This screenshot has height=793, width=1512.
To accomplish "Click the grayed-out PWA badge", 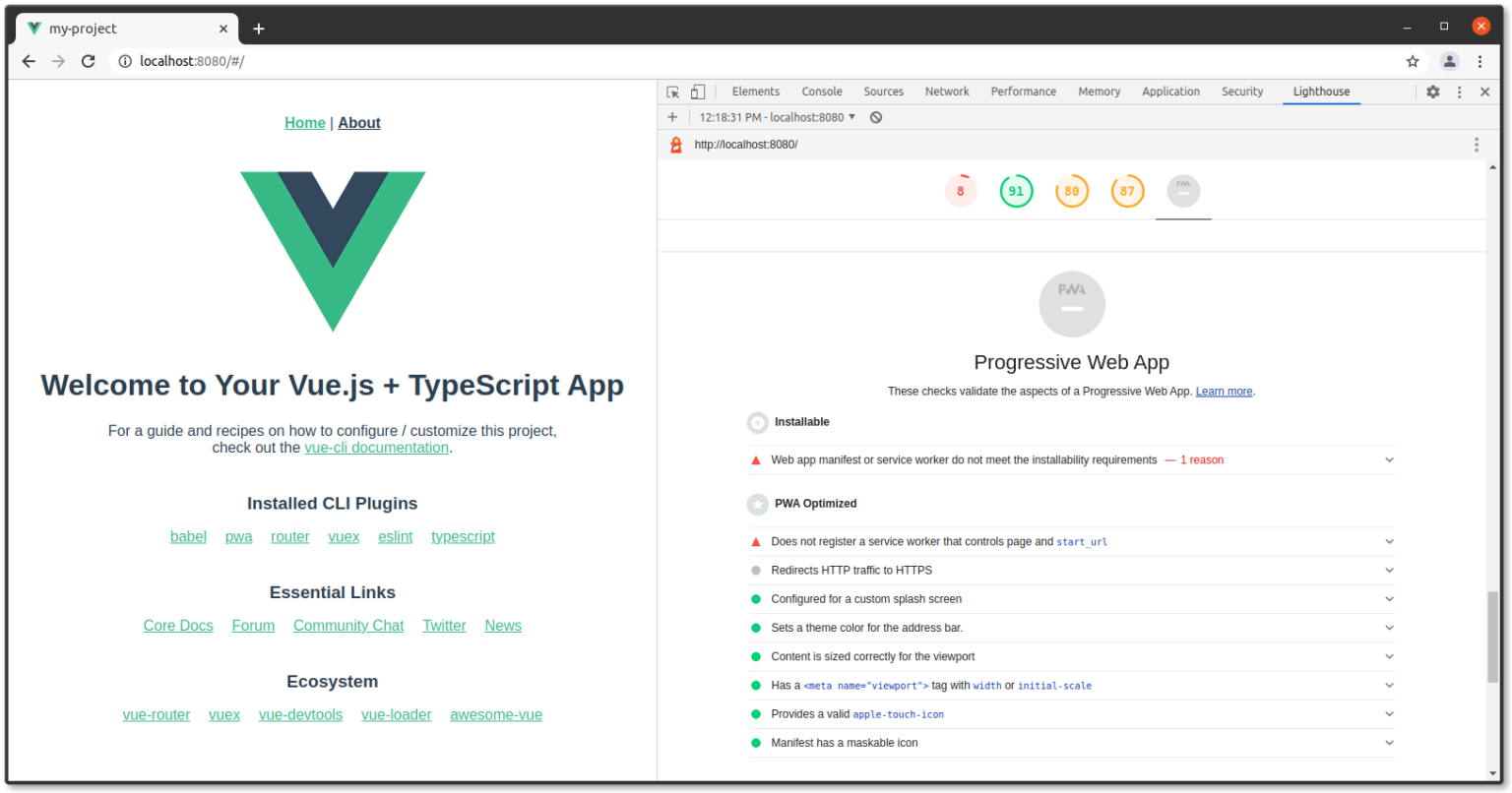I will (1182, 190).
